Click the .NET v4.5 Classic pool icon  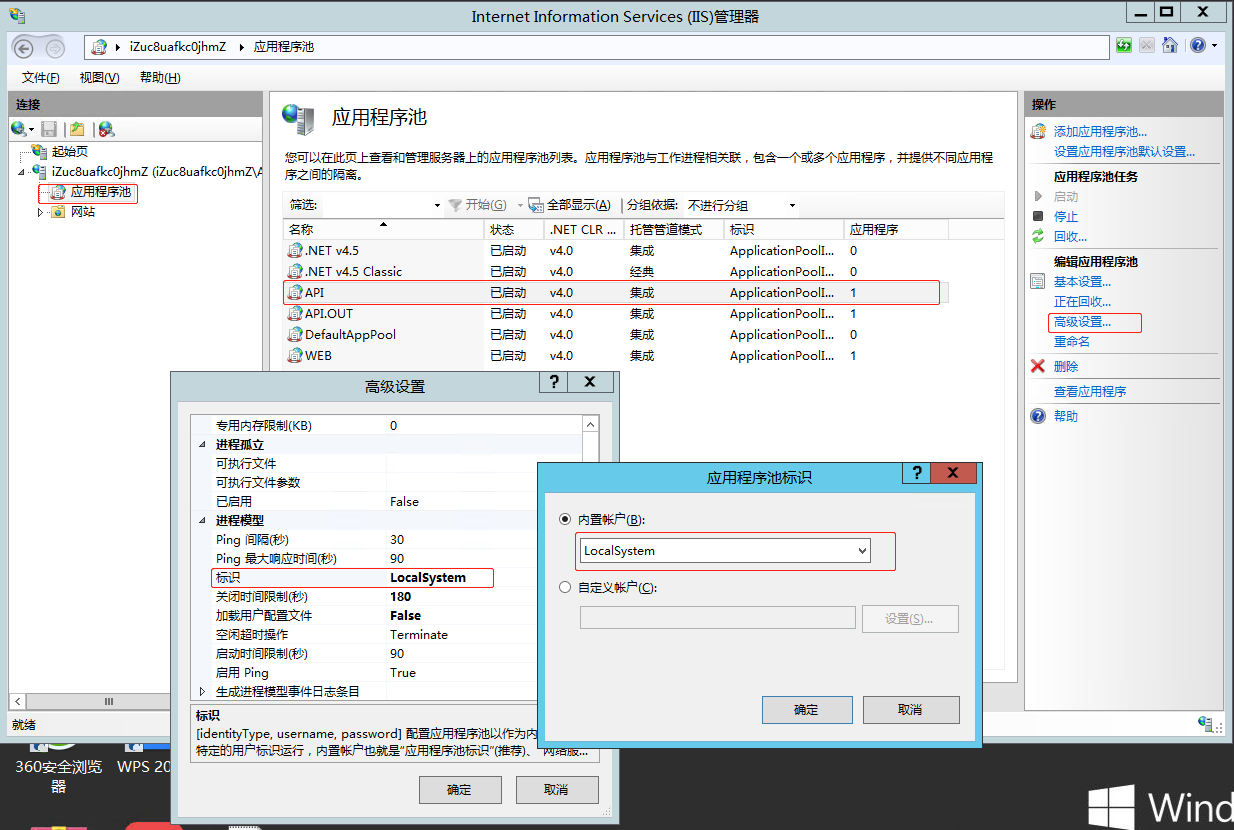pyautogui.click(x=295, y=272)
